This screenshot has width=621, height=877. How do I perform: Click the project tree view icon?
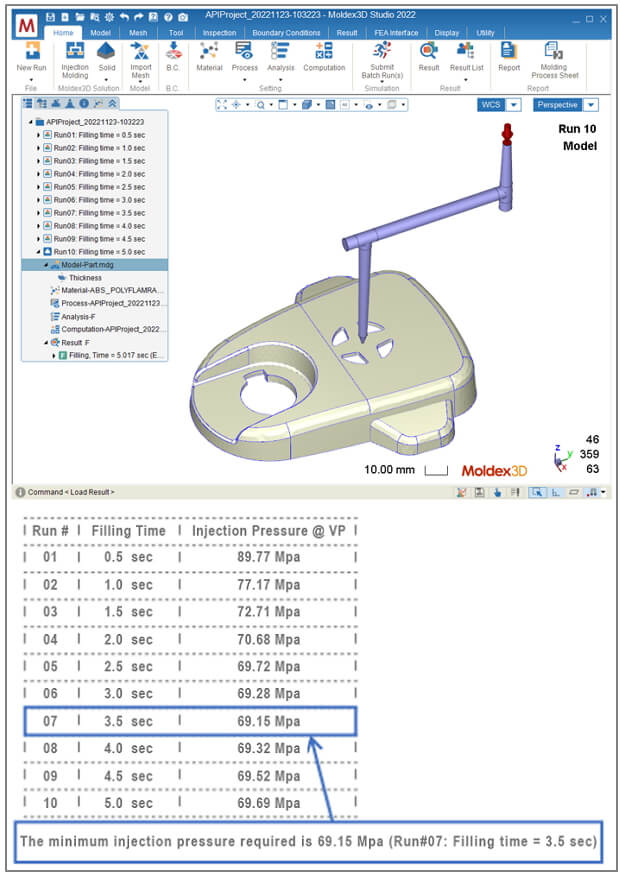pos(27,103)
